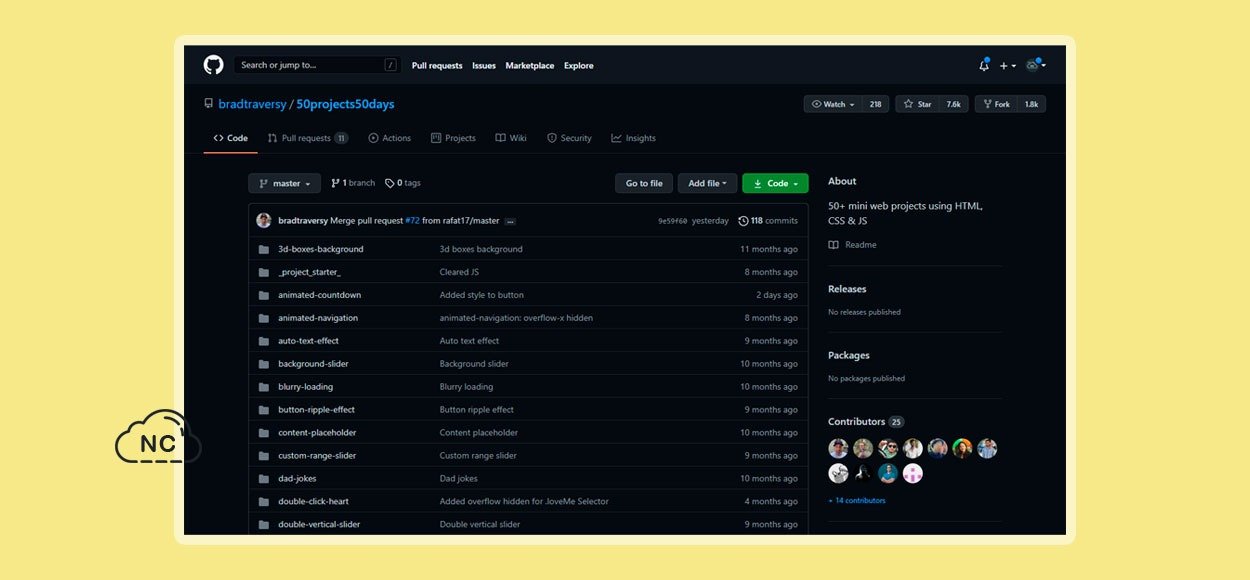Open the _project_starter_ folder
Image resolution: width=1250 pixels, height=580 pixels.
[309, 272]
